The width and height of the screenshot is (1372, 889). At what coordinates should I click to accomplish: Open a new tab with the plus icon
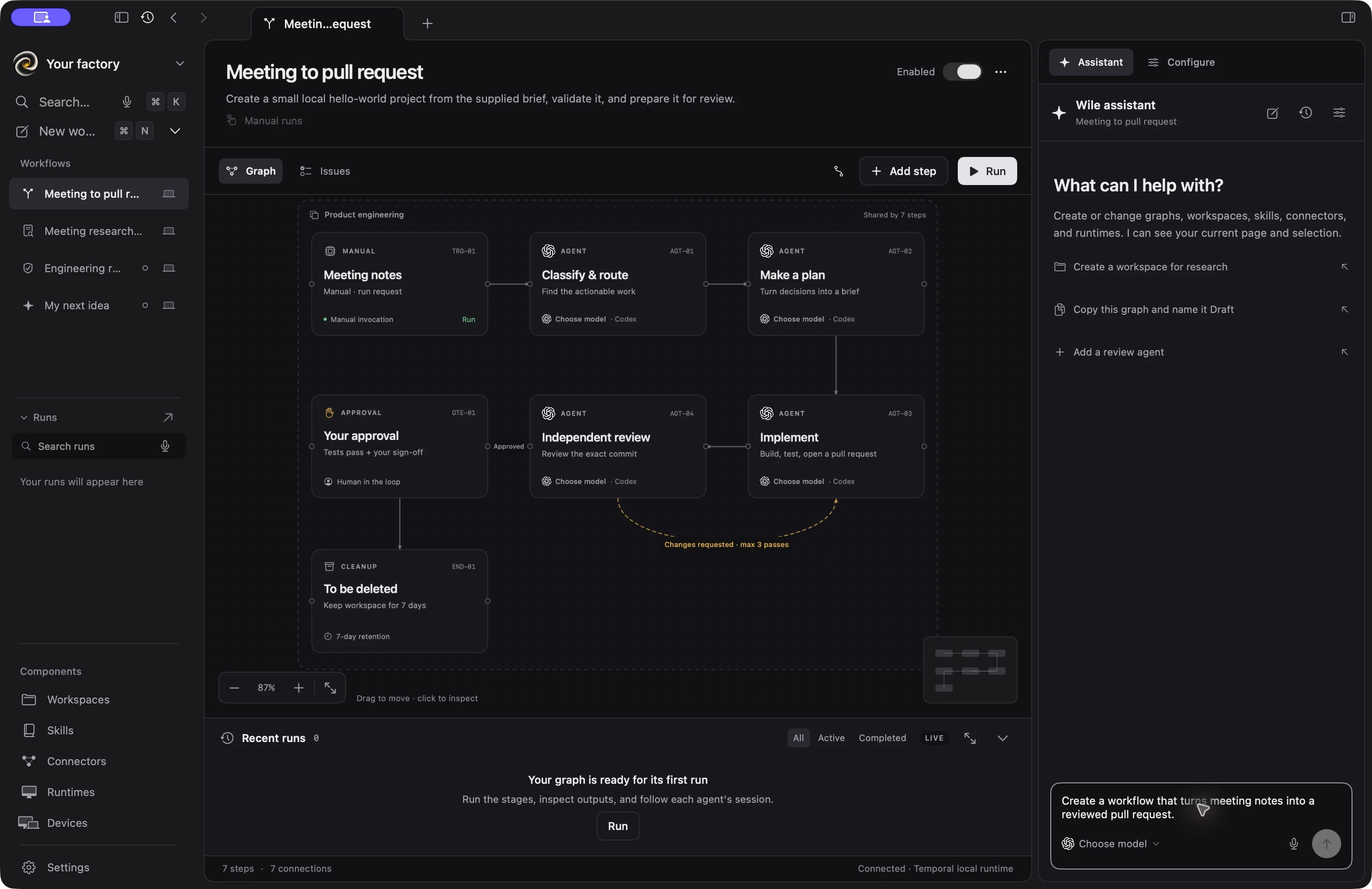click(427, 24)
